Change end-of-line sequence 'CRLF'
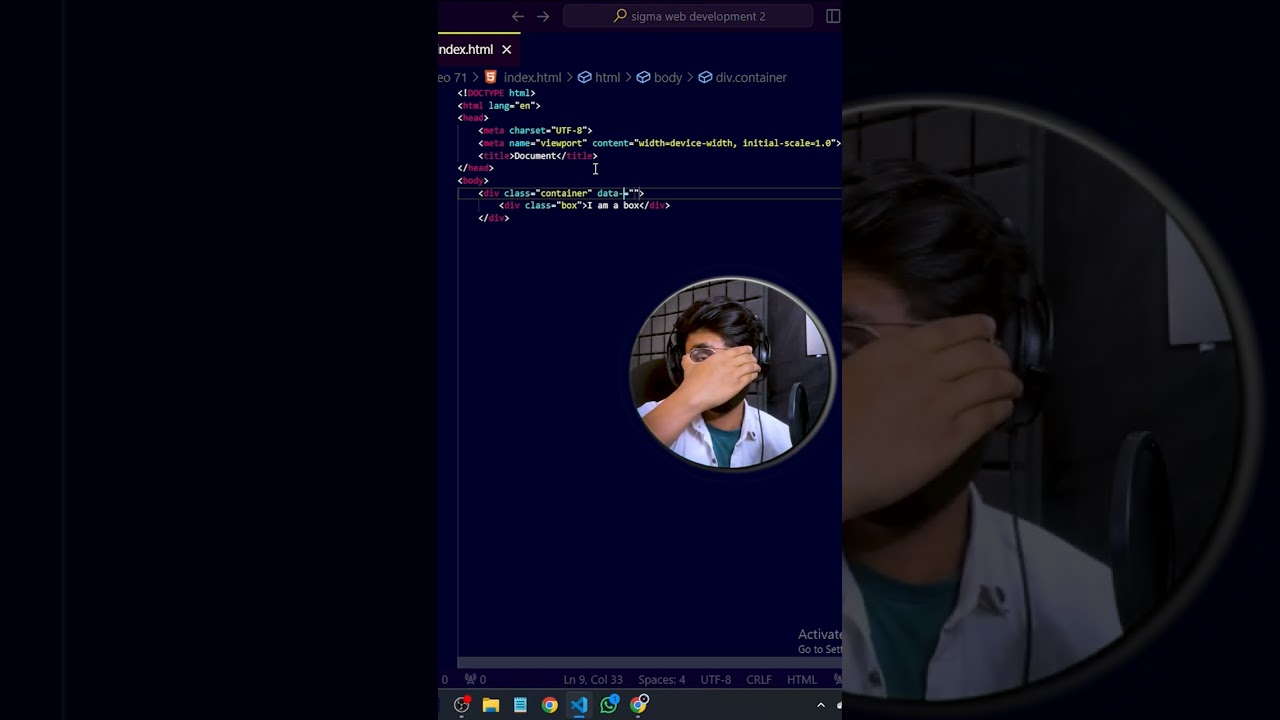This screenshot has width=1280, height=720. (x=759, y=679)
